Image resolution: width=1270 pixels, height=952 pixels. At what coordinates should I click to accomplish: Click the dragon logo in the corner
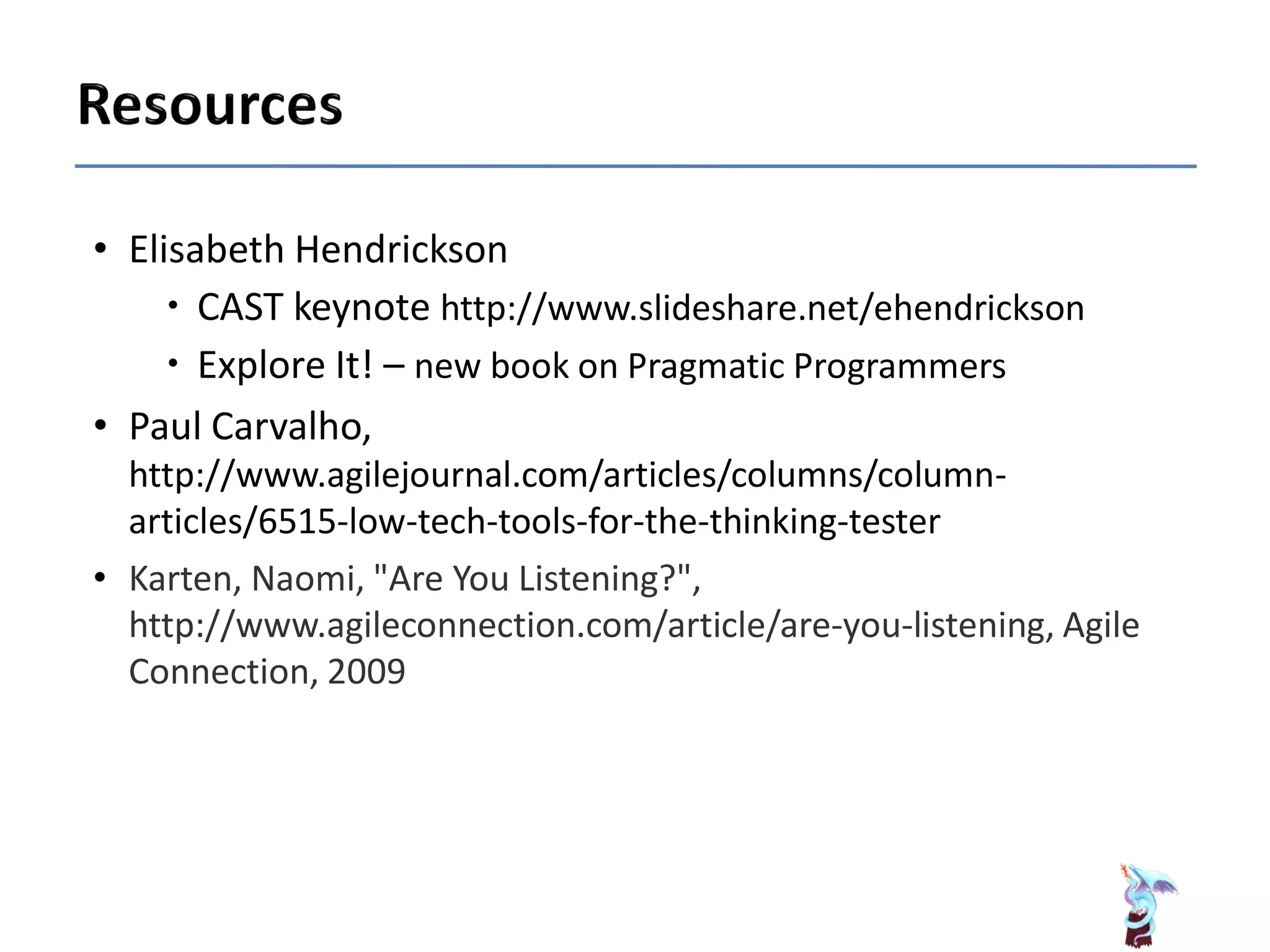point(1149,904)
